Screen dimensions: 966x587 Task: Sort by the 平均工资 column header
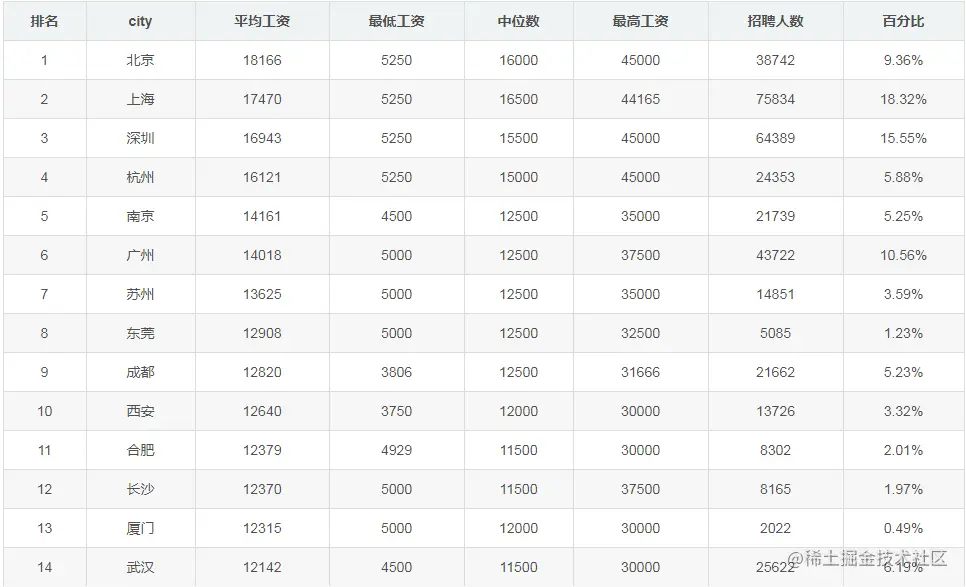pyautogui.click(x=264, y=20)
